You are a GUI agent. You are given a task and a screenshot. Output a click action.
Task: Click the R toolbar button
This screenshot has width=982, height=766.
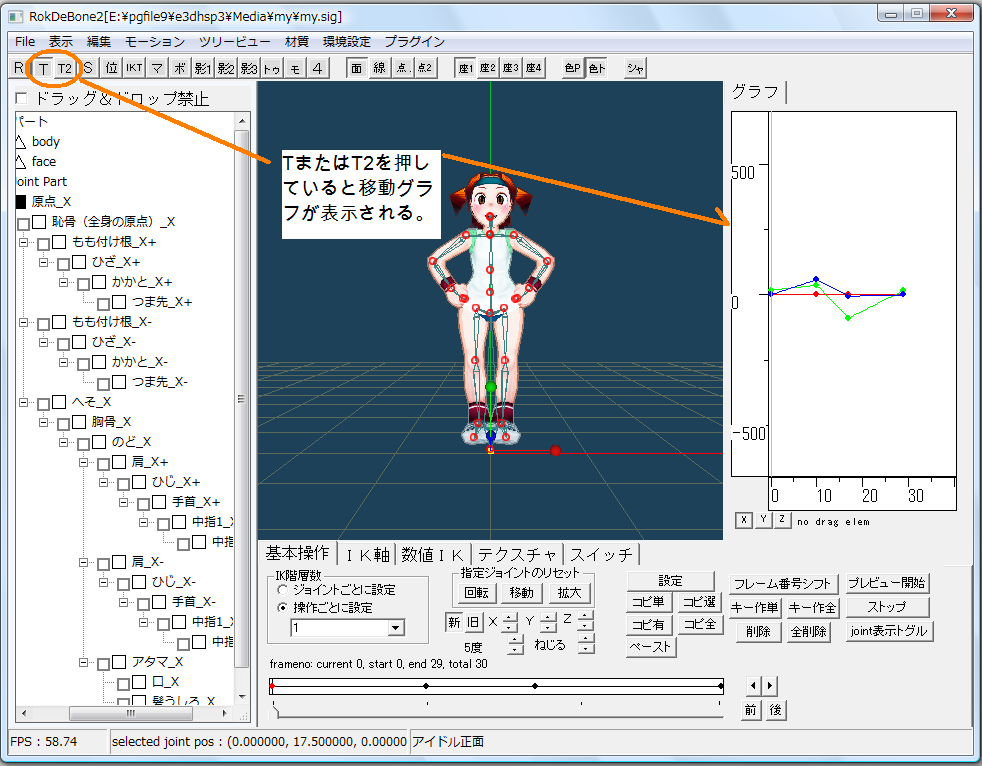point(18,68)
